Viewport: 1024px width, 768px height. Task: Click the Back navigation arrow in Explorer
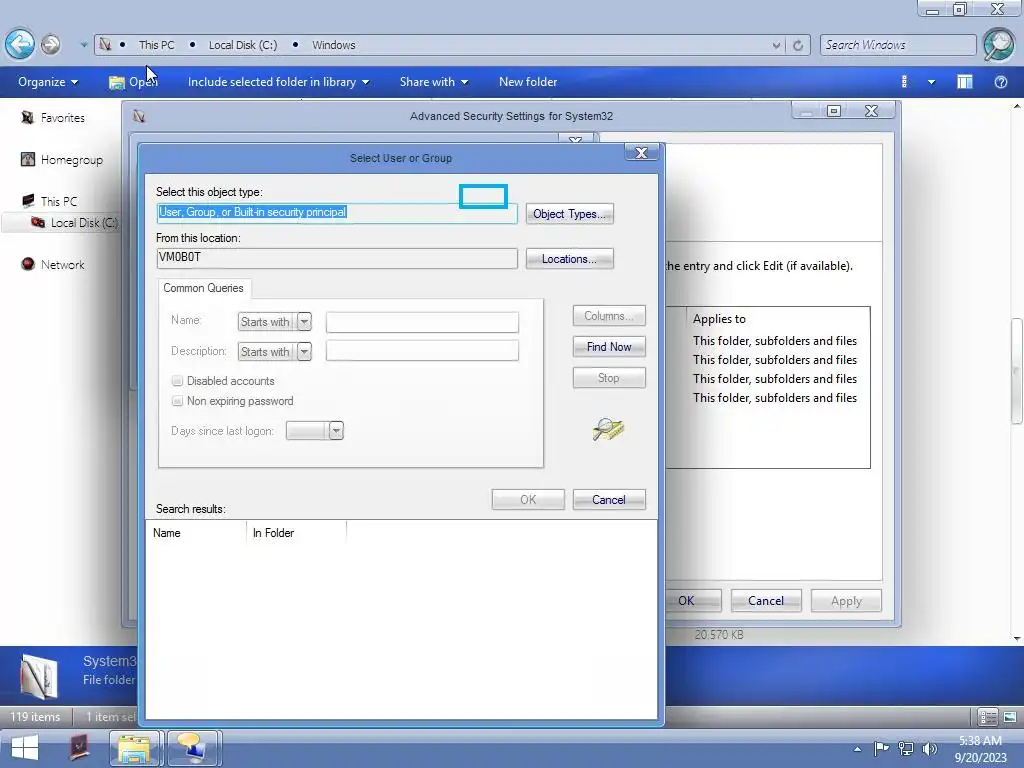(20, 44)
